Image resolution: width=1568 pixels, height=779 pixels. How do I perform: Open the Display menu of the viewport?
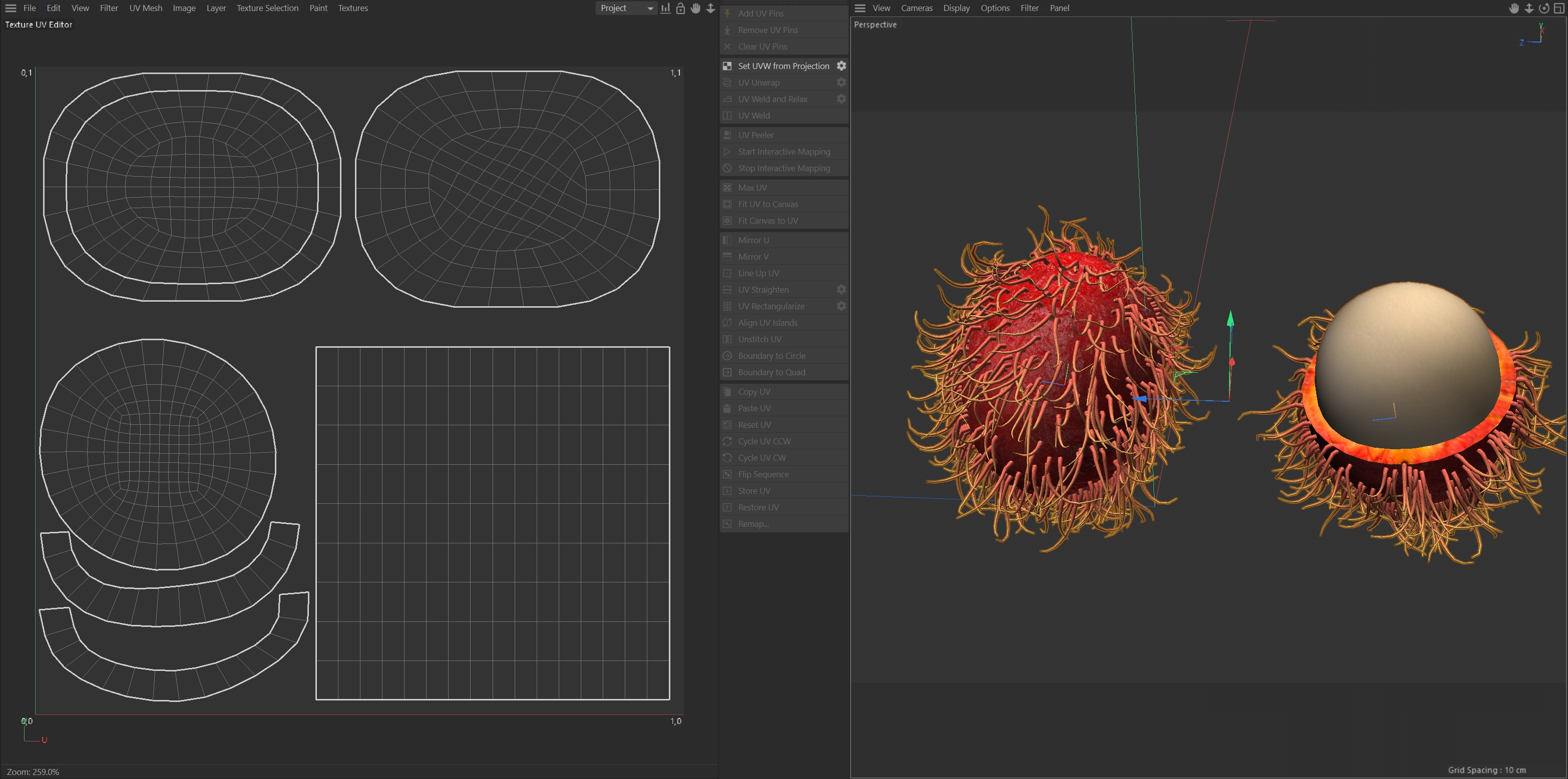click(956, 8)
